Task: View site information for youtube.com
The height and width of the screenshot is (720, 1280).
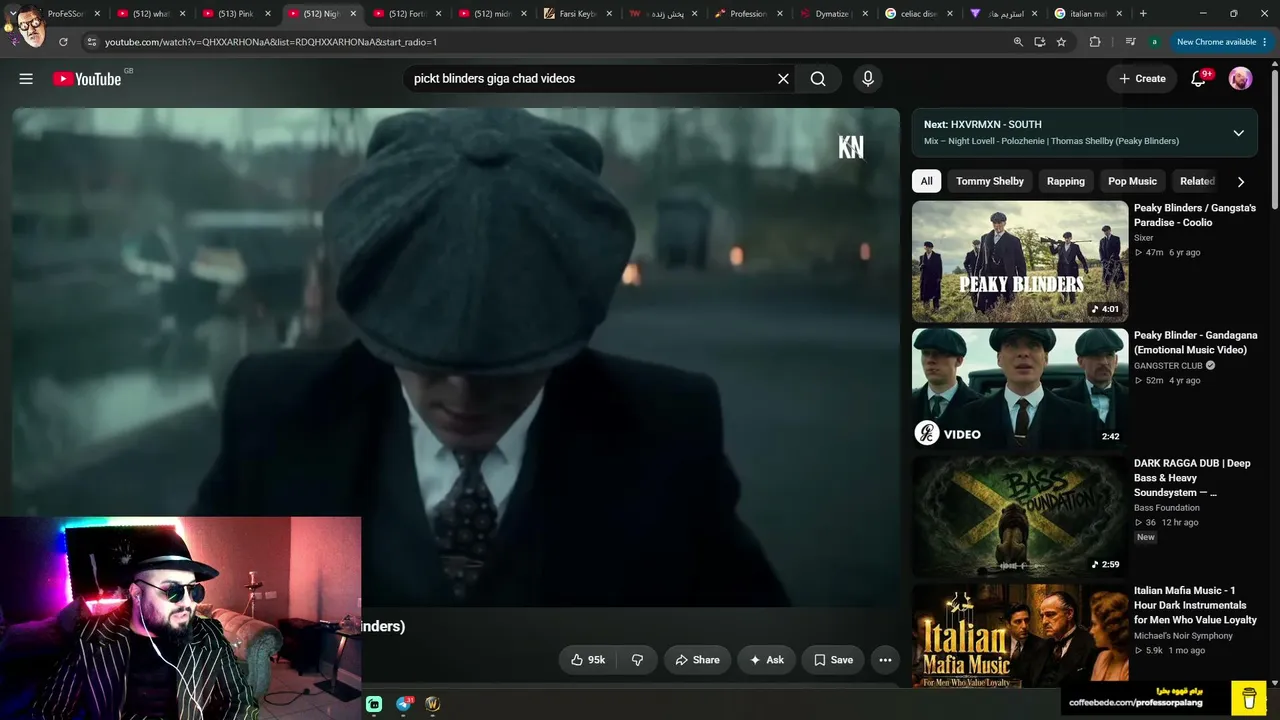Action: point(91,42)
